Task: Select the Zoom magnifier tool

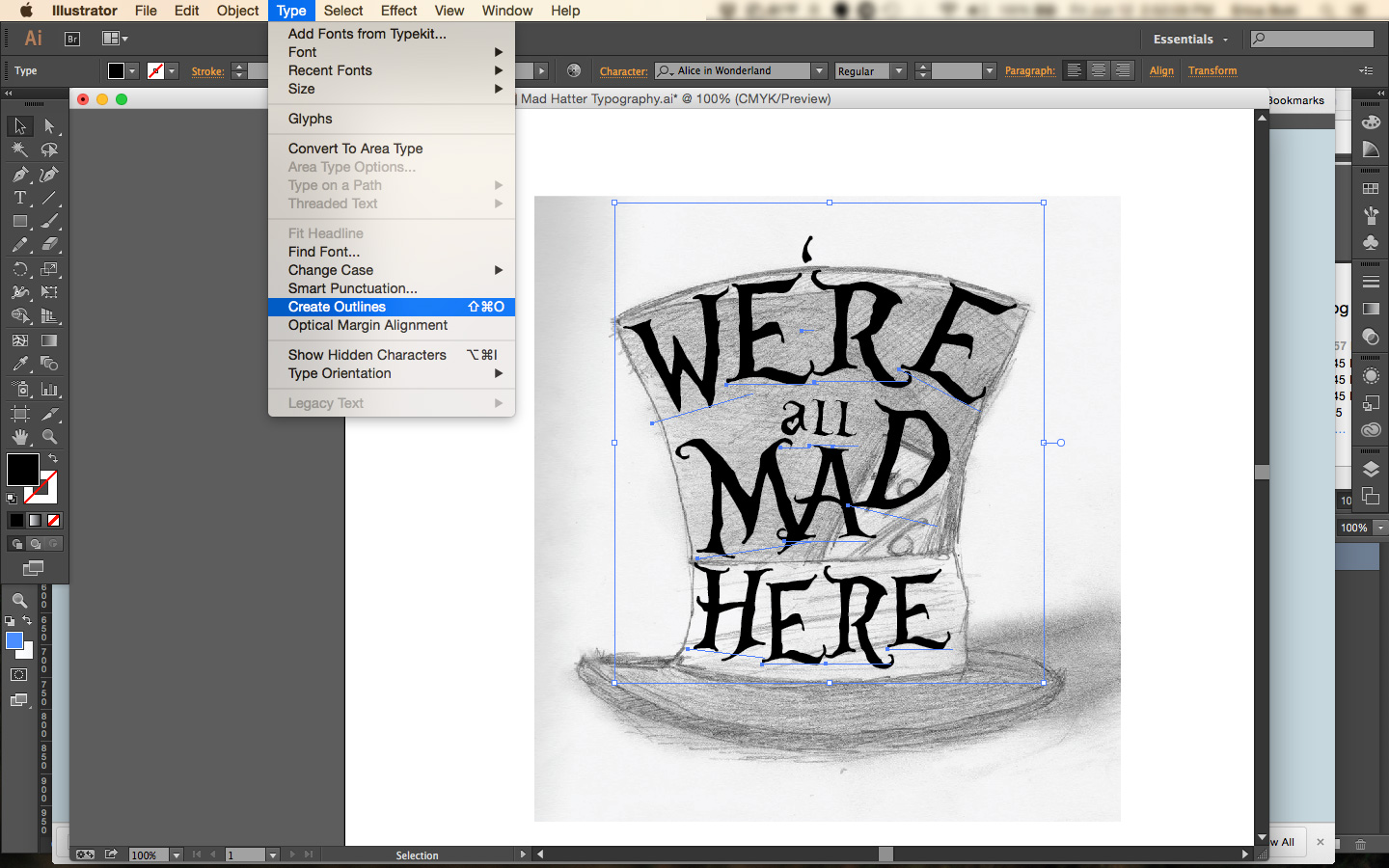Action: point(49,437)
